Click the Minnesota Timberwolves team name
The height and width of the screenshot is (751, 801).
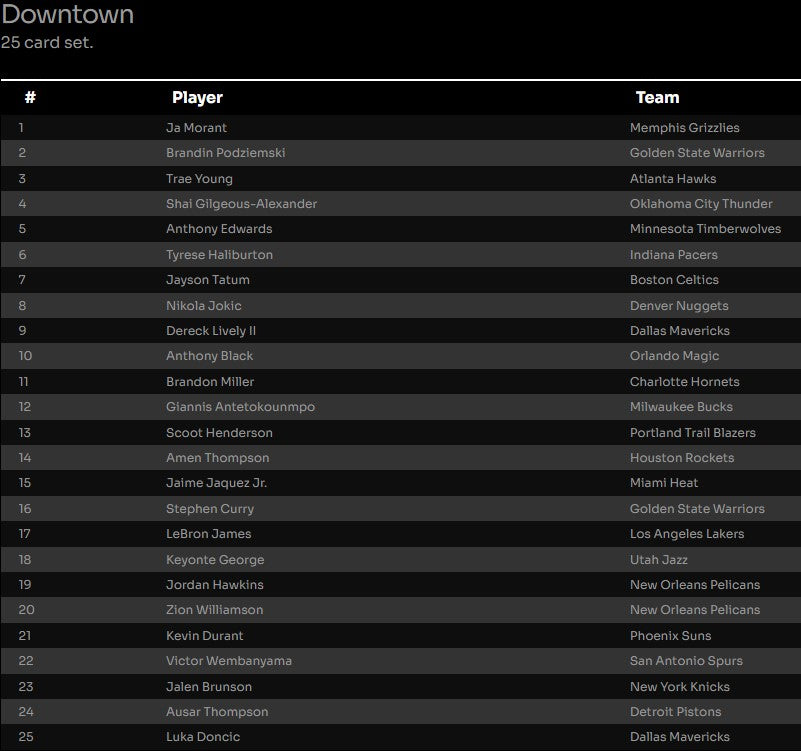coord(705,229)
